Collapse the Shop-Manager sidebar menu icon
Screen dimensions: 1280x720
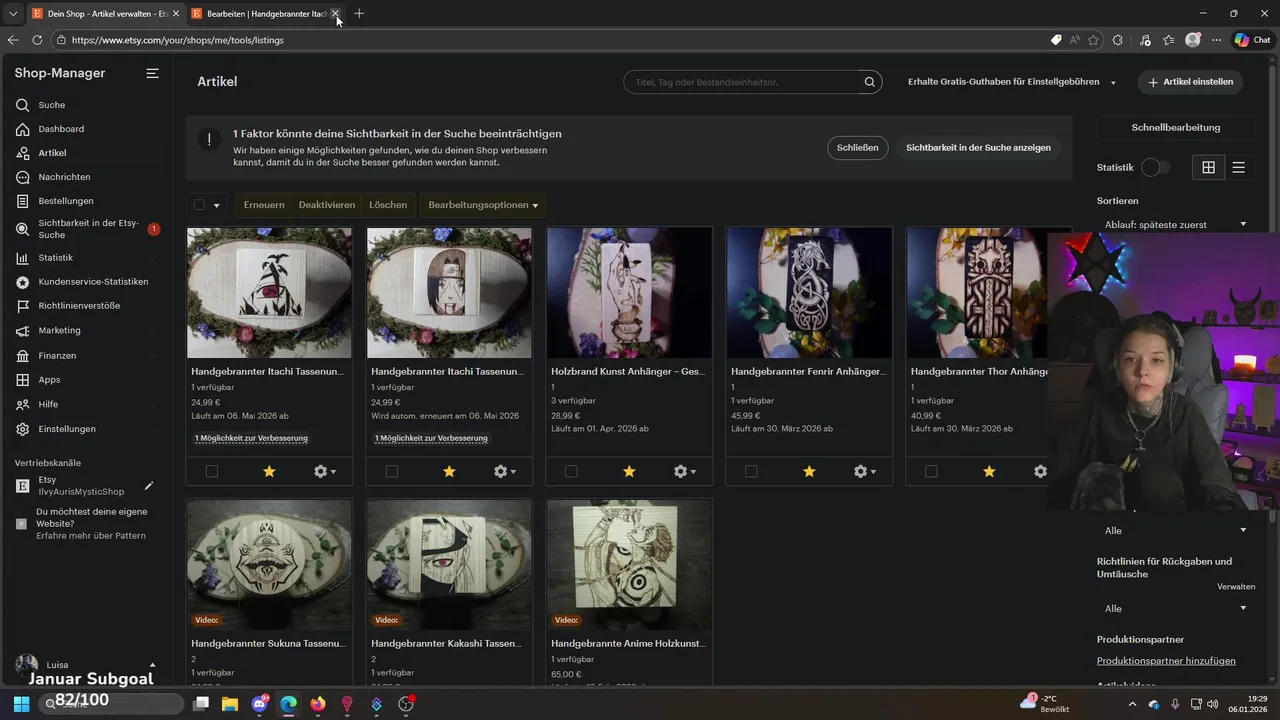pyautogui.click(x=152, y=74)
